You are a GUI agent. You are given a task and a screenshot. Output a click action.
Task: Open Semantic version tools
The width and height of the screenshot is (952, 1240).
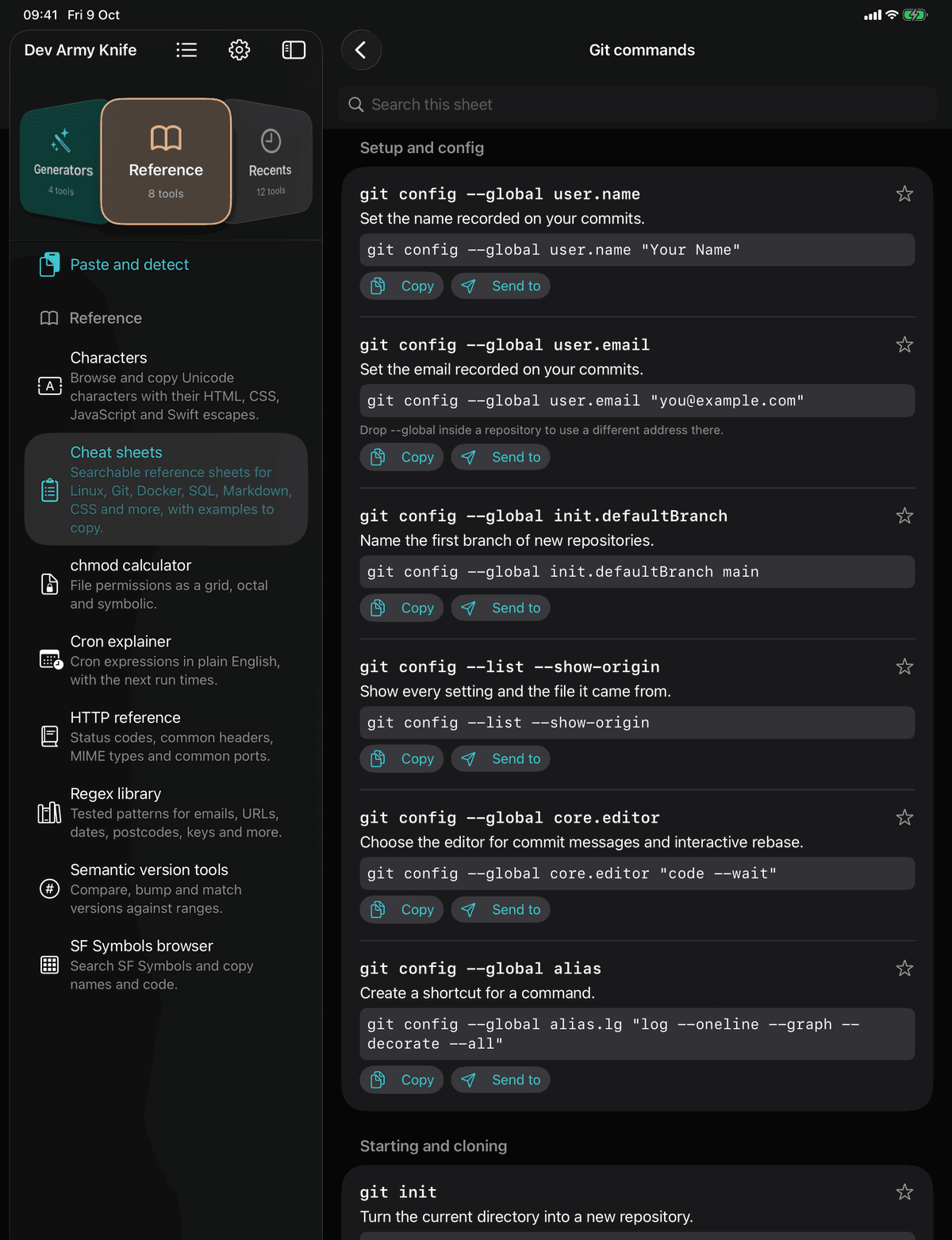tap(166, 889)
